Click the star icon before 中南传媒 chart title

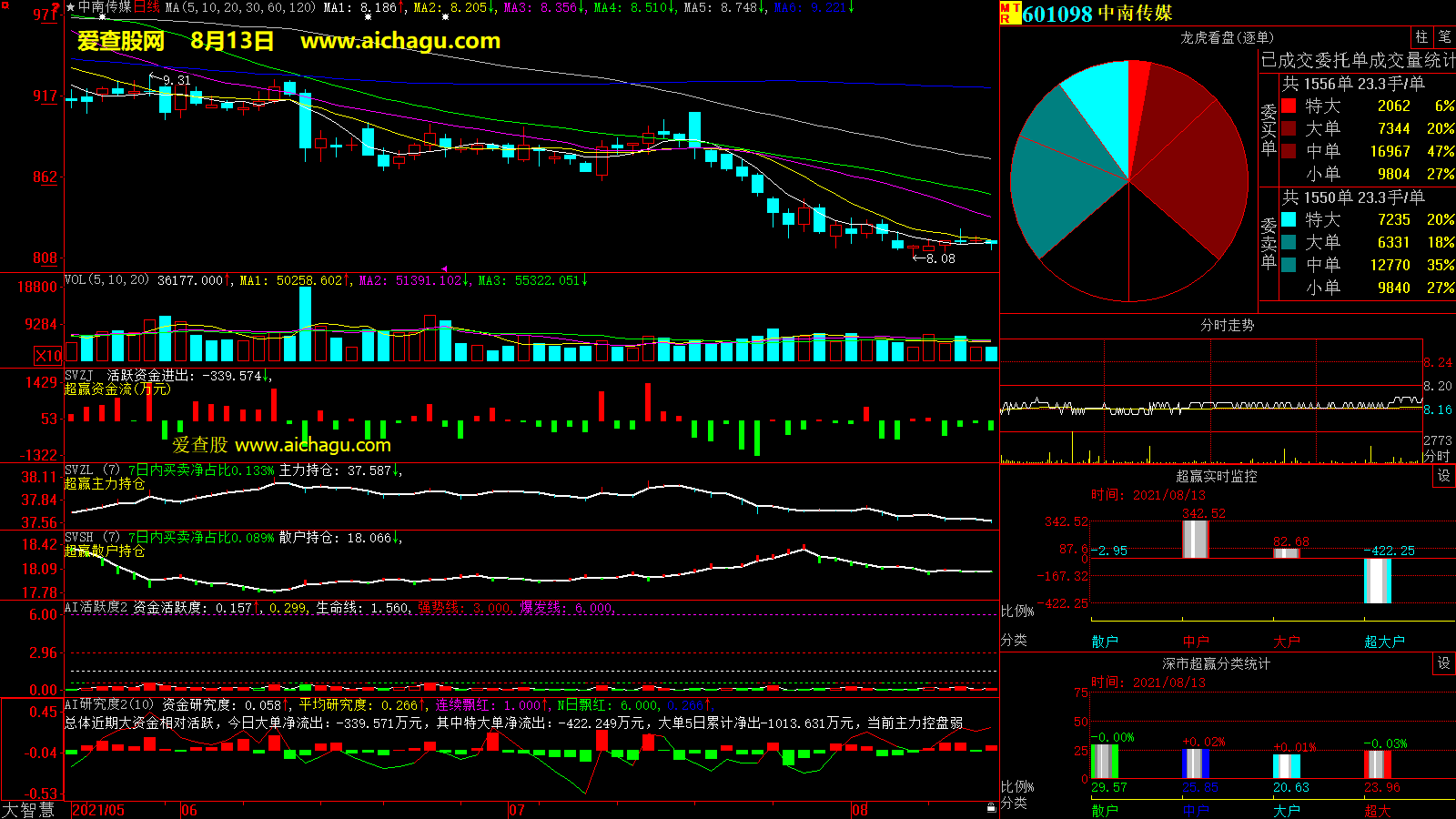click(x=71, y=7)
